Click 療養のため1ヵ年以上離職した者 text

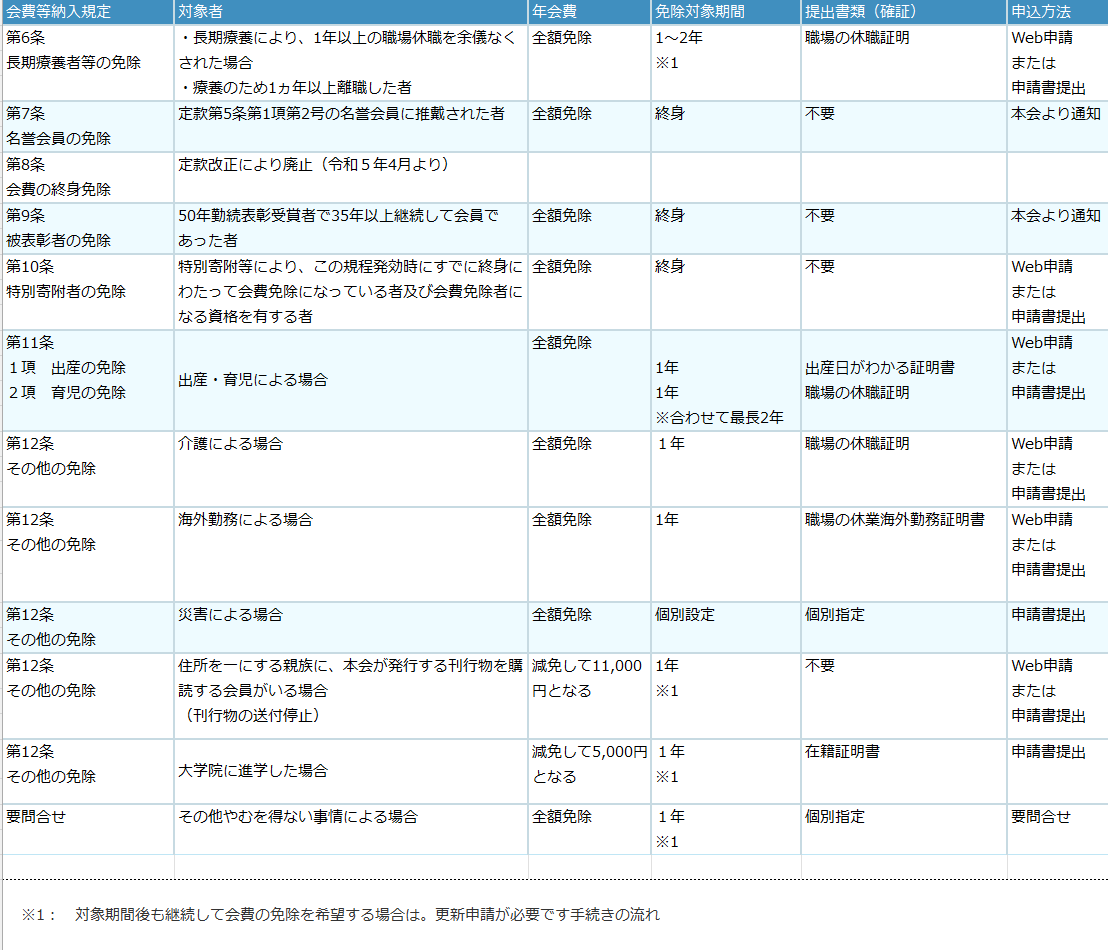click(x=295, y=87)
